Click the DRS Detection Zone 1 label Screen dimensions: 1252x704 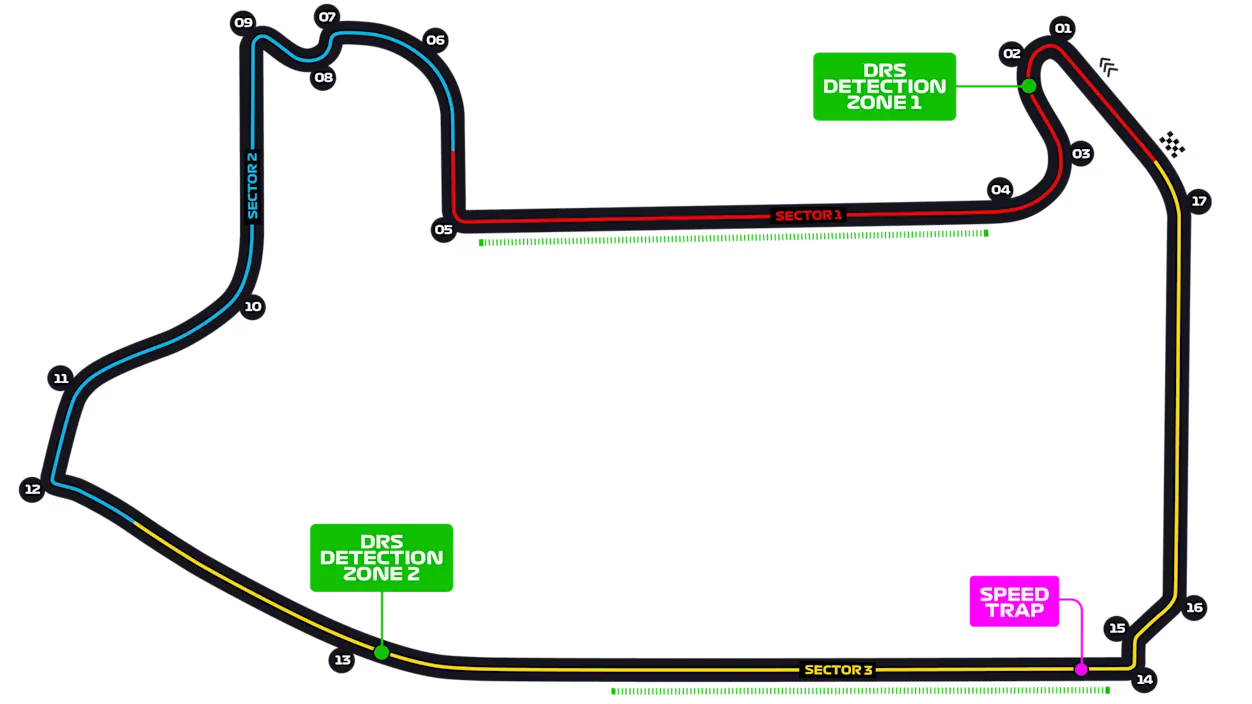click(x=884, y=87)
